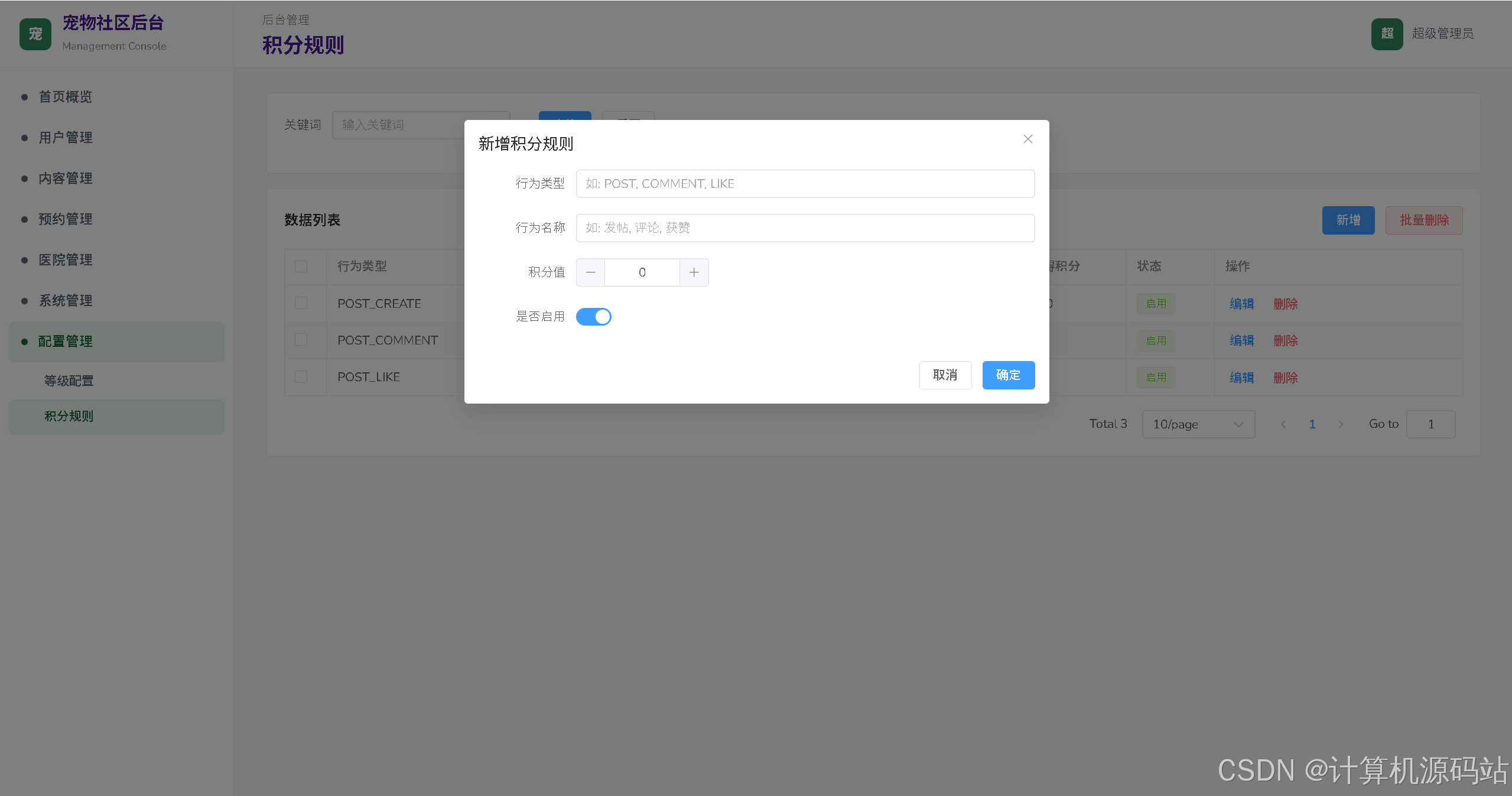The image size is (1512, 796).
Task: Click 删除 in the POST_LIKE row
Action: [x=1285, y=378]
